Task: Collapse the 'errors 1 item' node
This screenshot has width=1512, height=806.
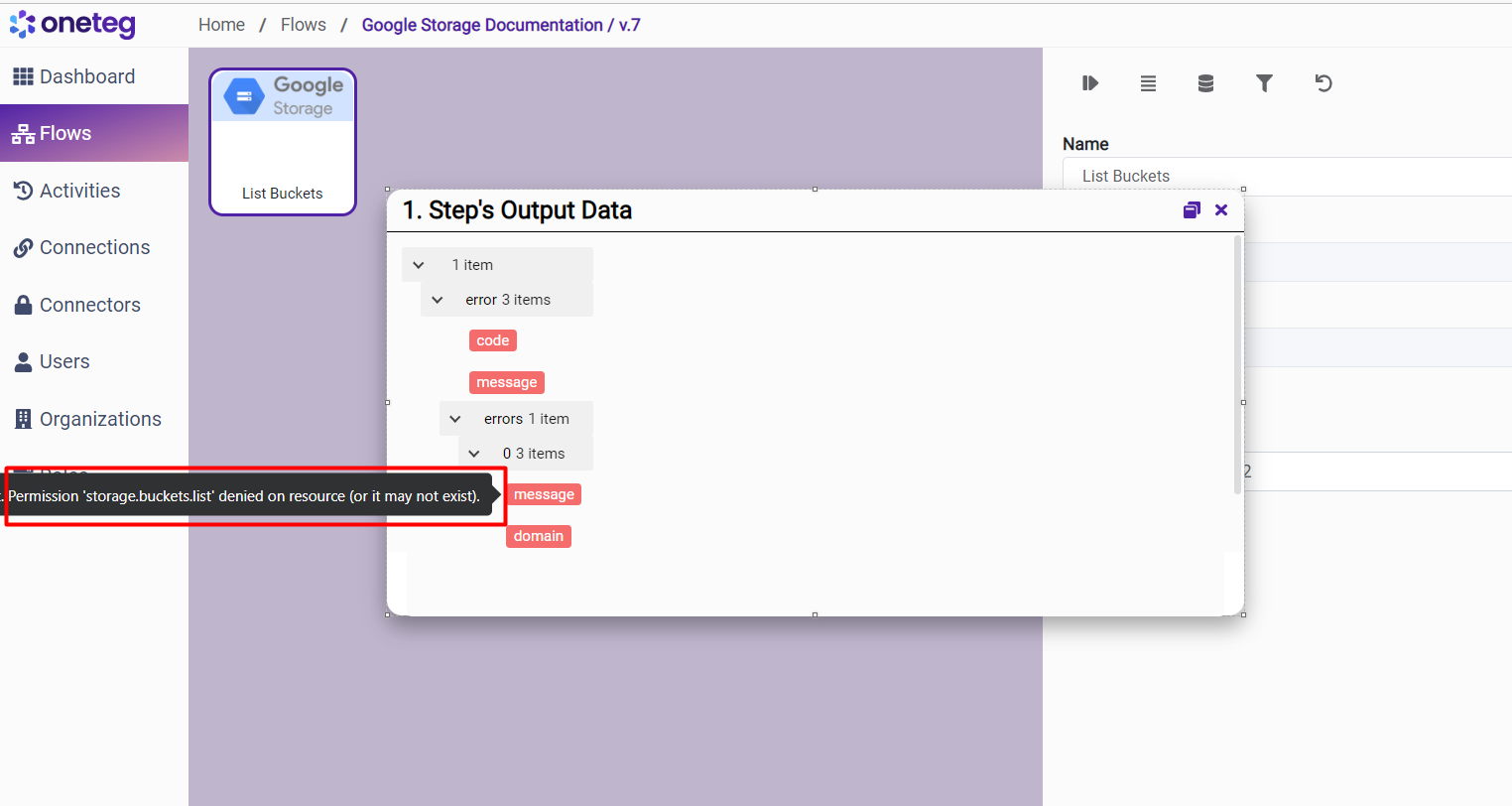Action: [455, 419]
